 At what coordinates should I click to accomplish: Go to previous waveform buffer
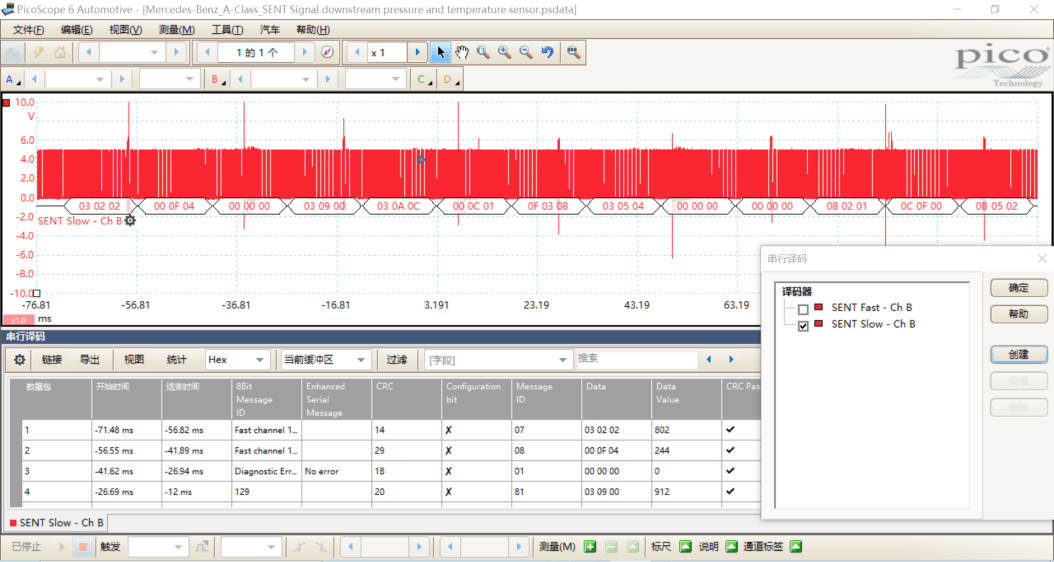[x=207, y=52]
